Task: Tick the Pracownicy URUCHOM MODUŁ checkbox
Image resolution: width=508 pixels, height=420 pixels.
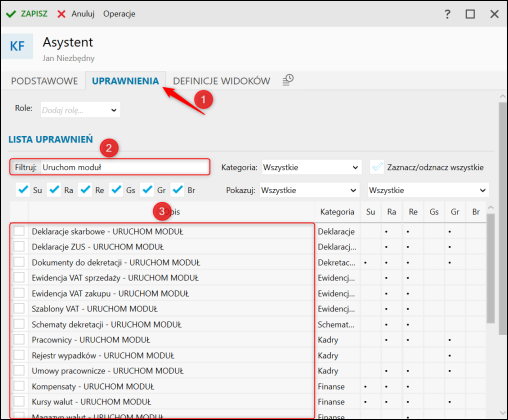Action: (x=19, y=339)
